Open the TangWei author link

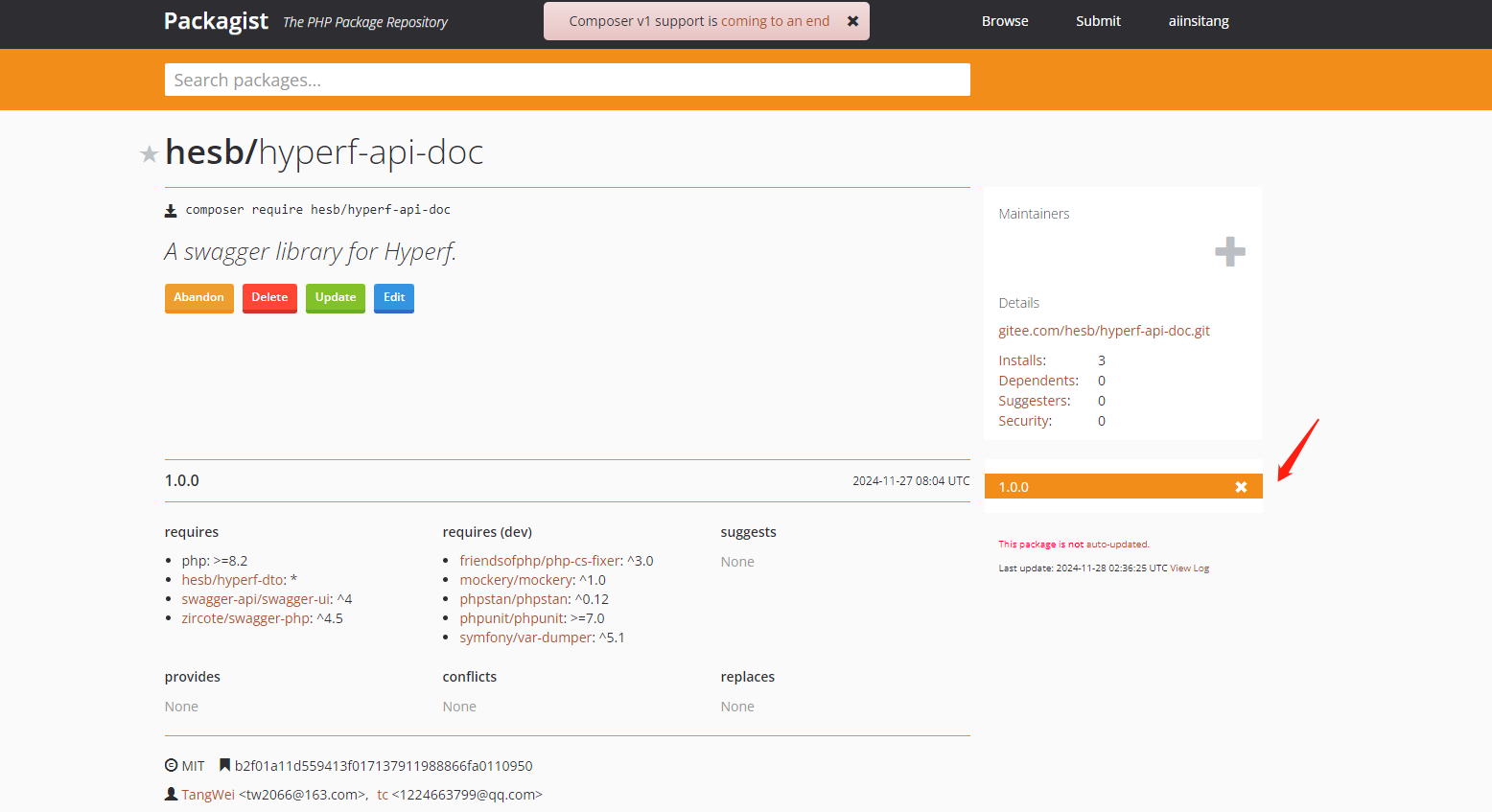(208, 795)
